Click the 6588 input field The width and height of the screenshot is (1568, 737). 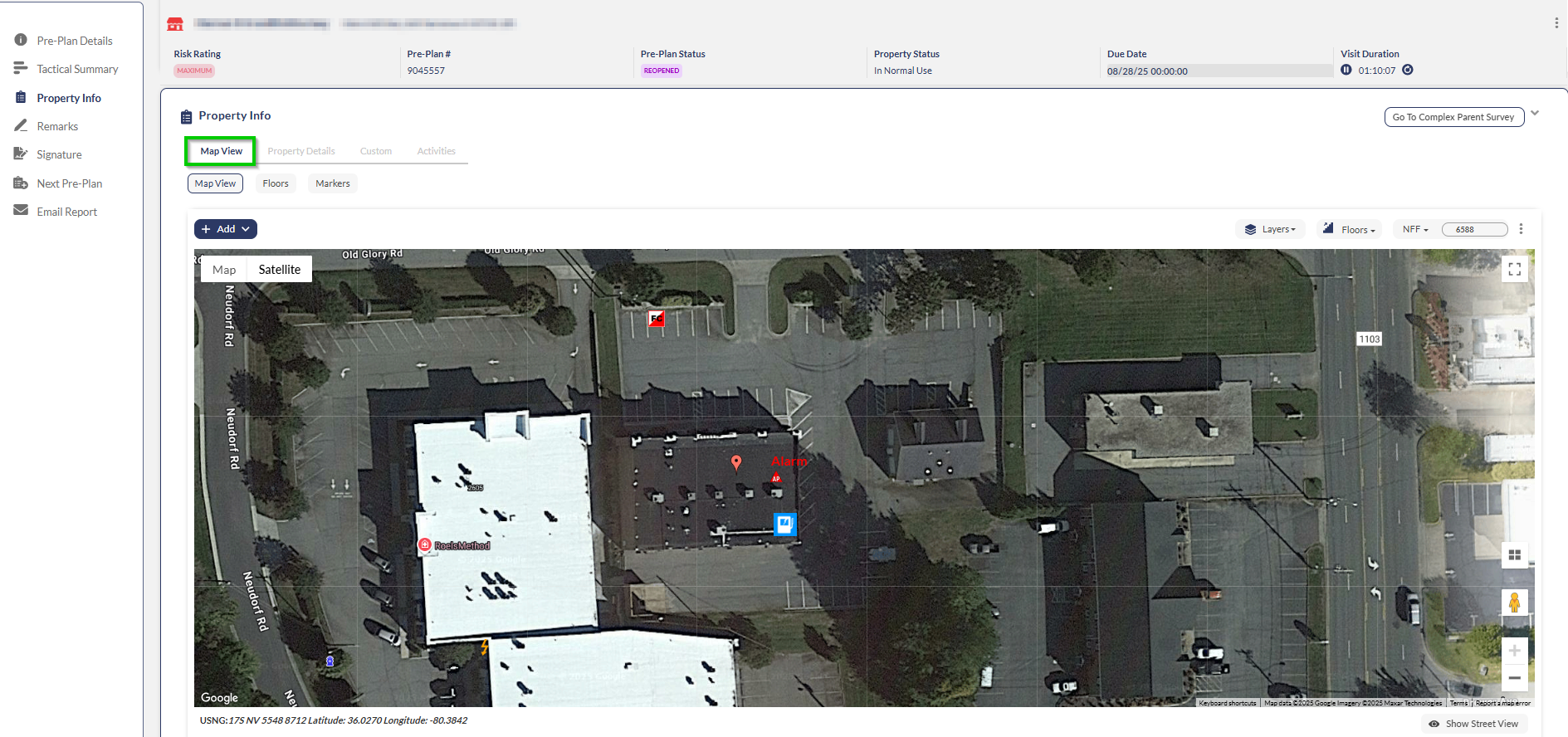[x=1474, y=230]
